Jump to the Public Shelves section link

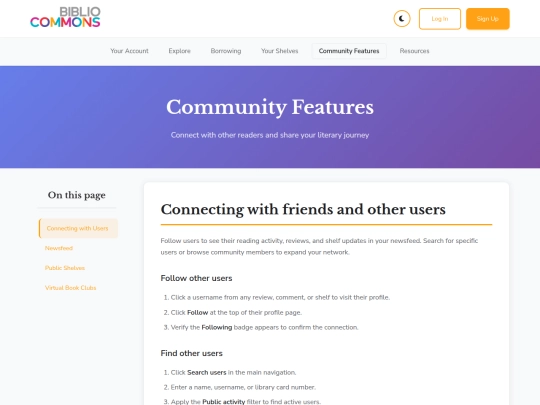point(65,268)
